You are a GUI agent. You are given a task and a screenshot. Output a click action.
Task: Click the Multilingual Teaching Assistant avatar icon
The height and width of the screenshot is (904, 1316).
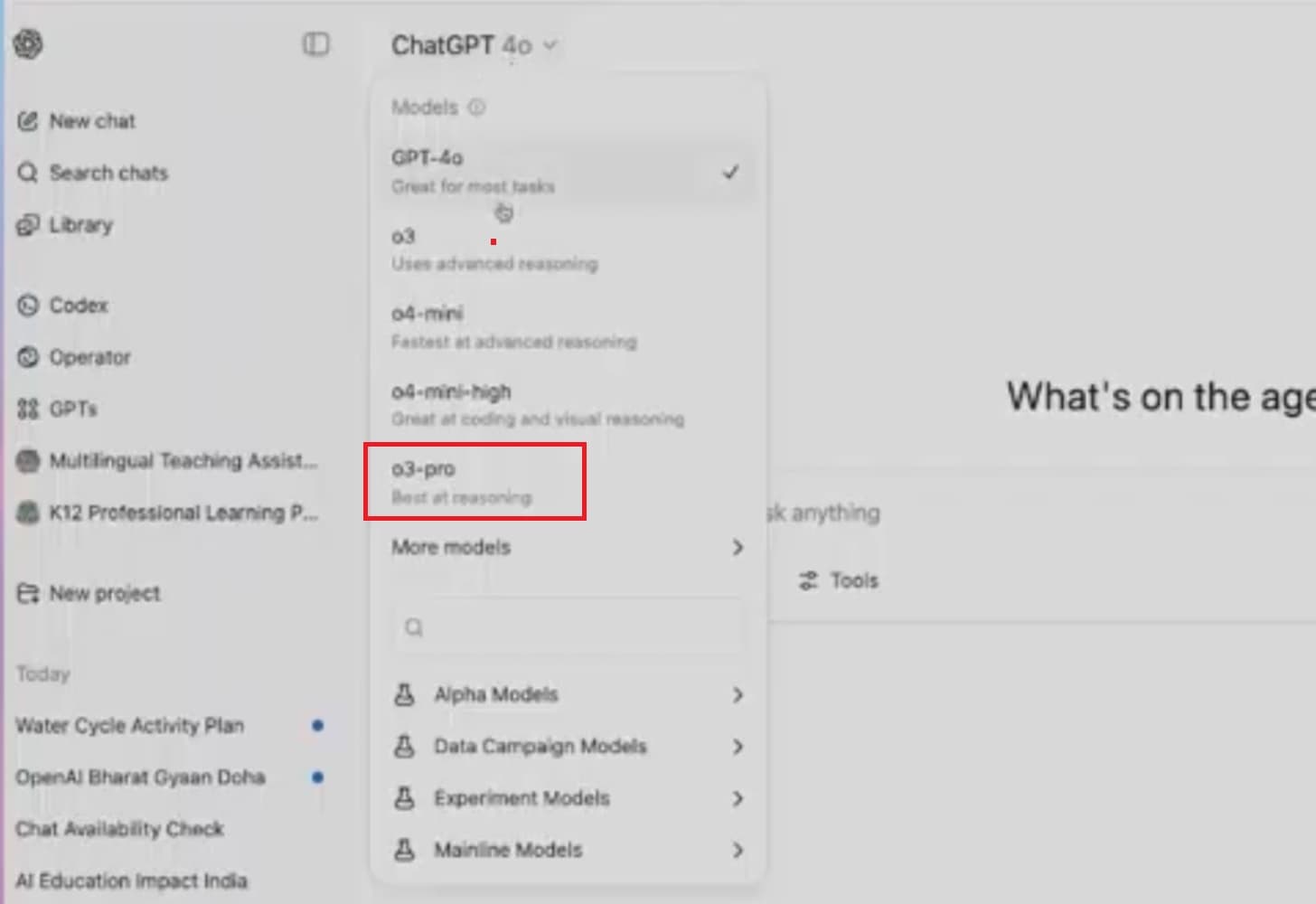tap(28, 461)
